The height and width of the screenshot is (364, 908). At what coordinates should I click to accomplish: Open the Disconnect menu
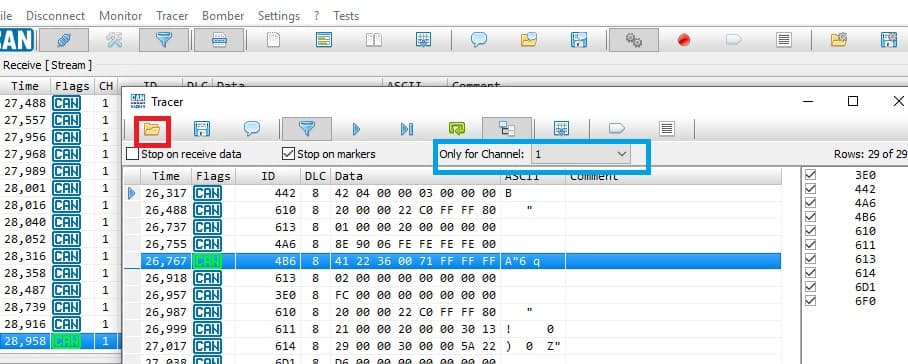56,16
